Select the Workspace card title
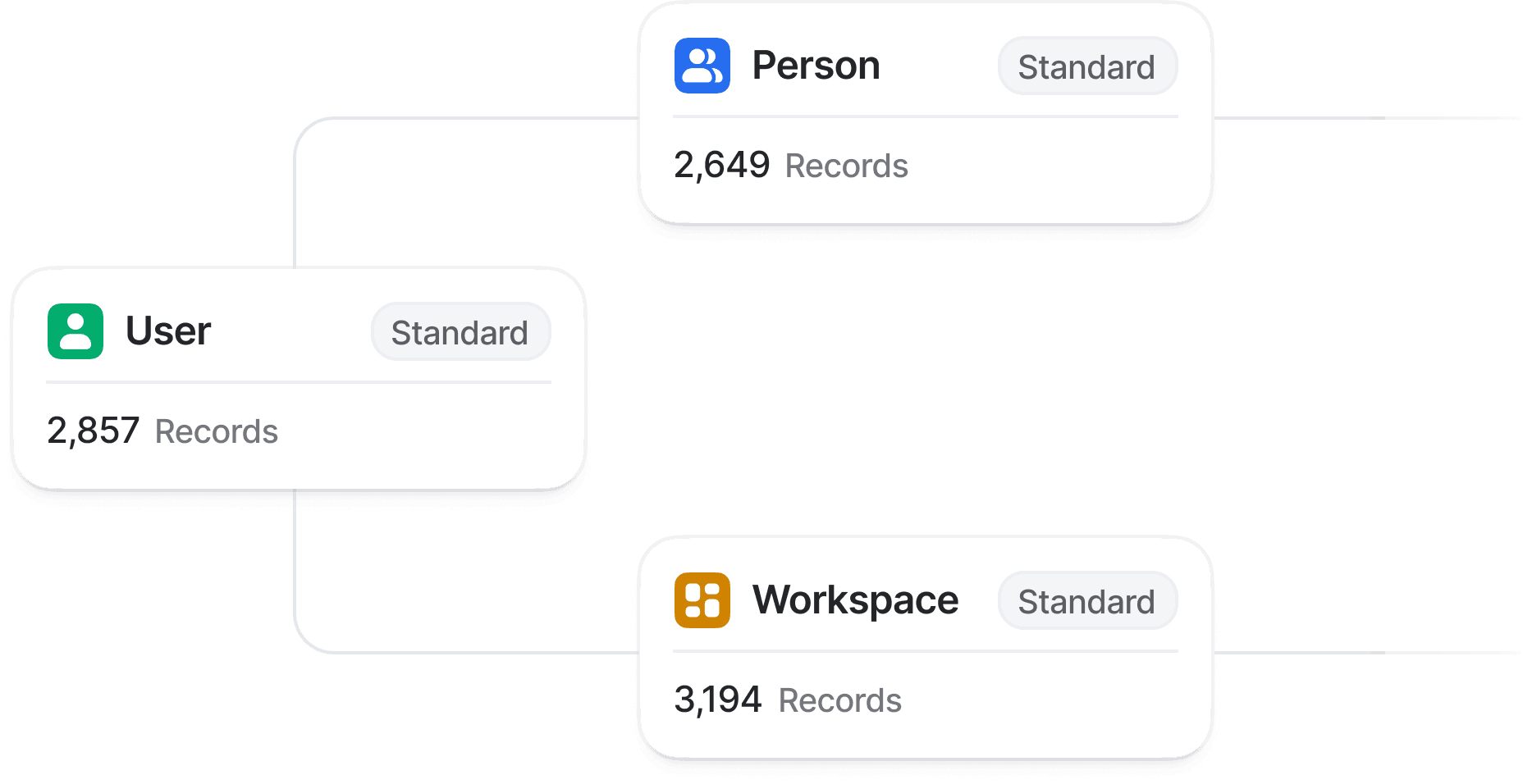 (x=855, y=600)
